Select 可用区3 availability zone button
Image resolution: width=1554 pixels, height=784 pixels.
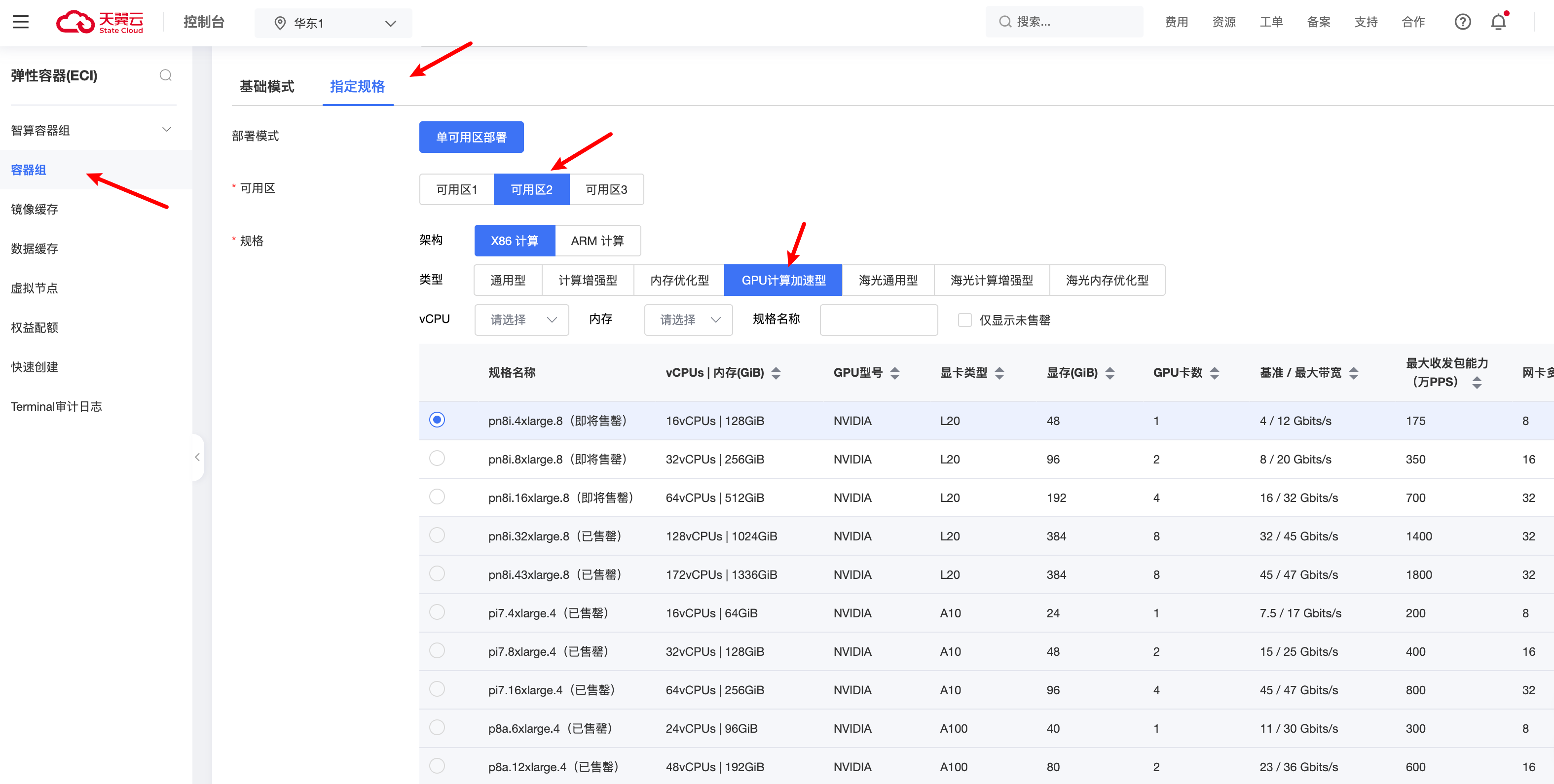606,190
